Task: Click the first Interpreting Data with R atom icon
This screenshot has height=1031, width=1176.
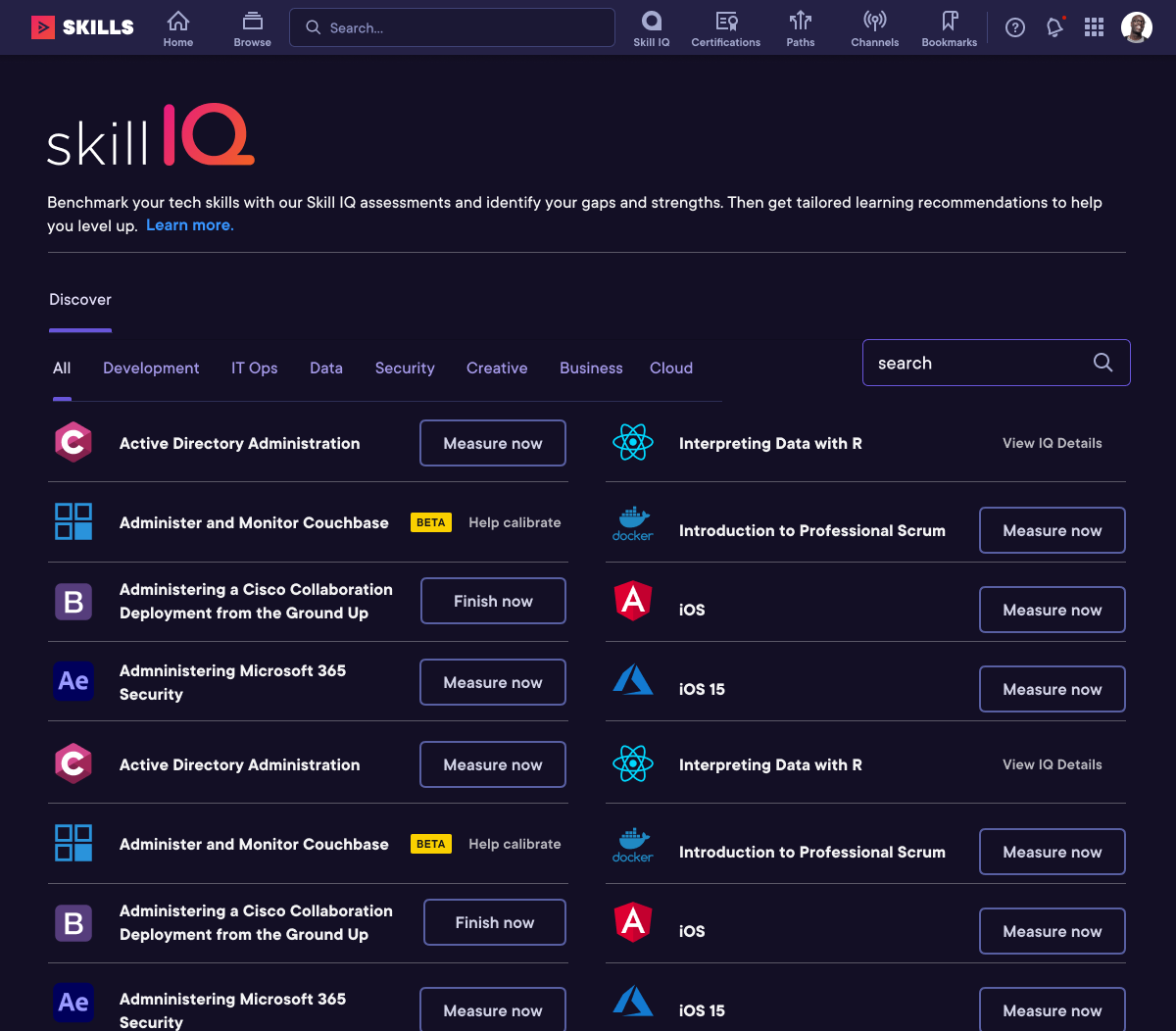Action: click(633, 443)
